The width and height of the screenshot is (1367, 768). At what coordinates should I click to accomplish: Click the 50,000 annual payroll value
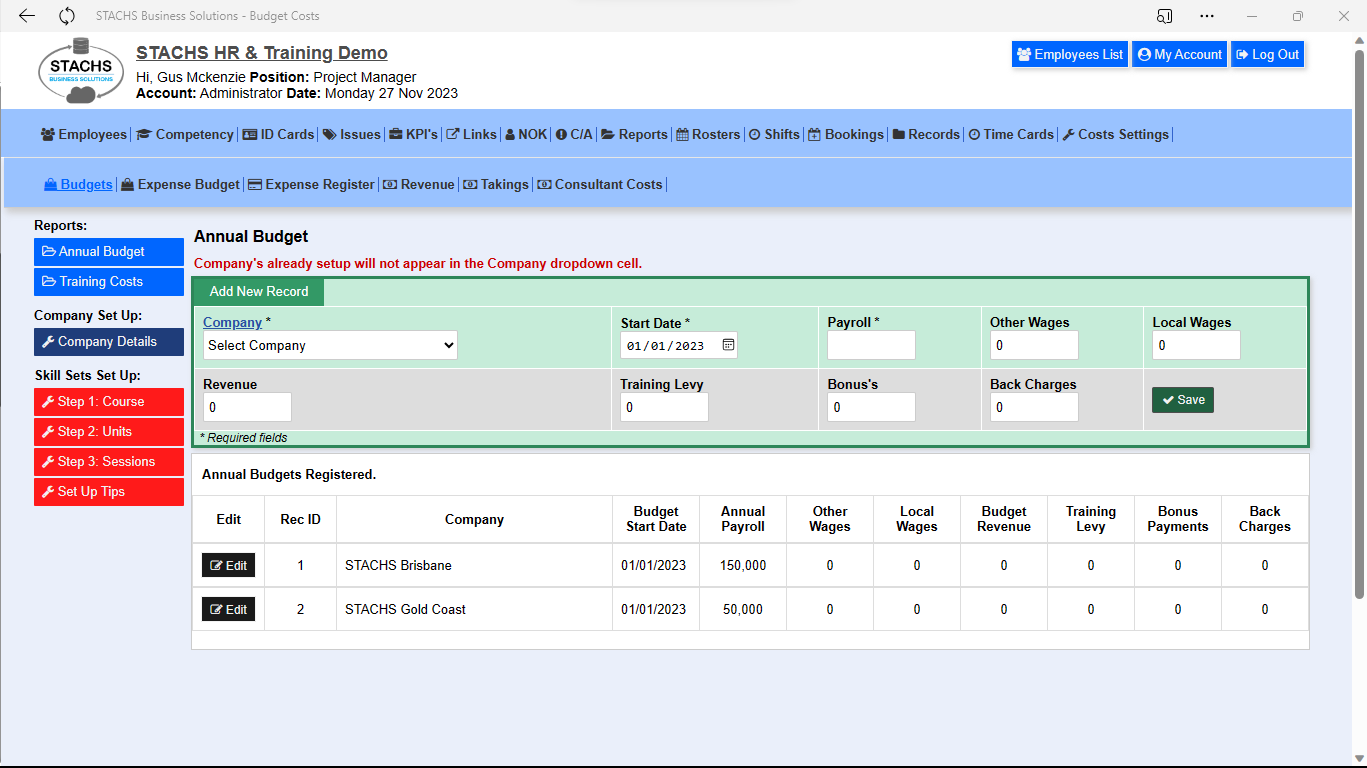click(743, 610)
